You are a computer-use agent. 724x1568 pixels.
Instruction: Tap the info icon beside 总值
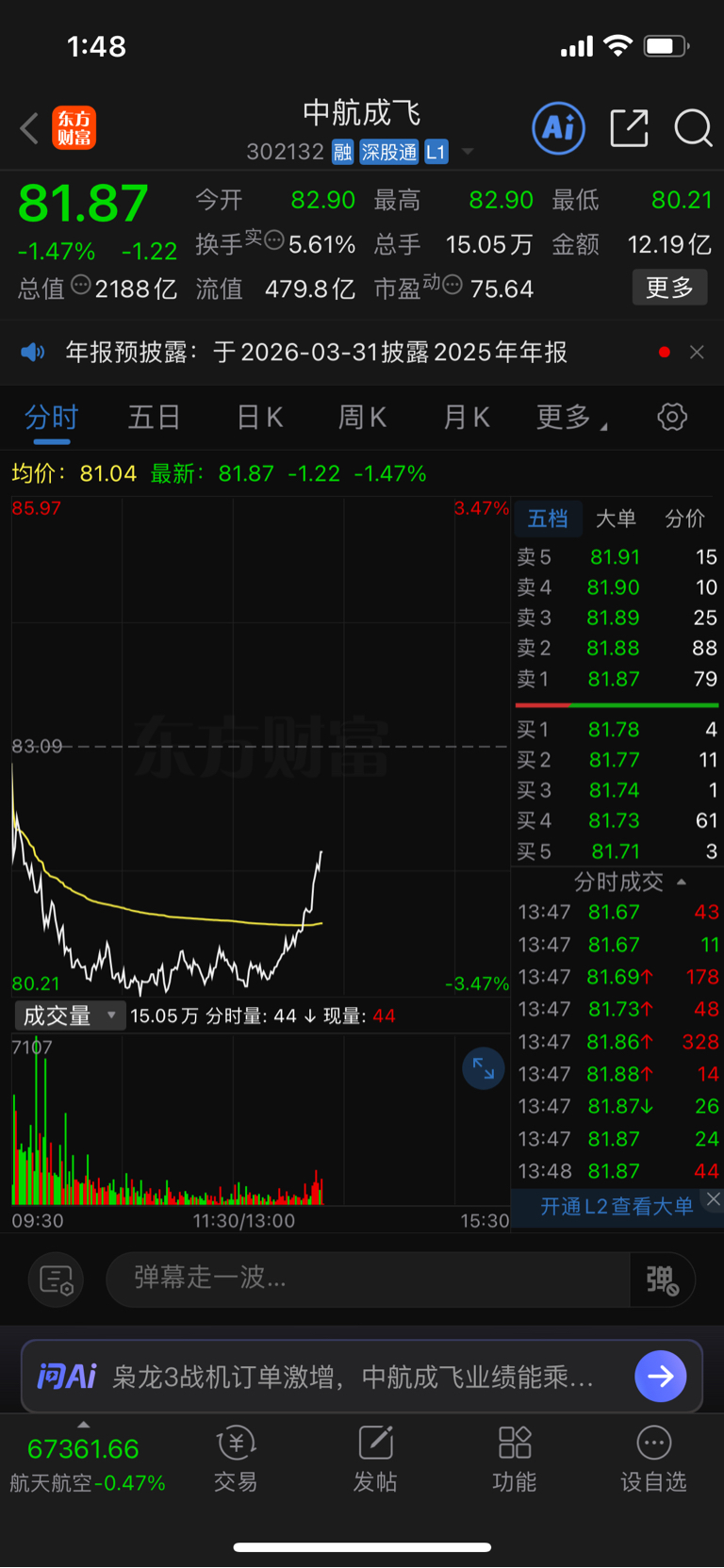[x=81, y=285]
